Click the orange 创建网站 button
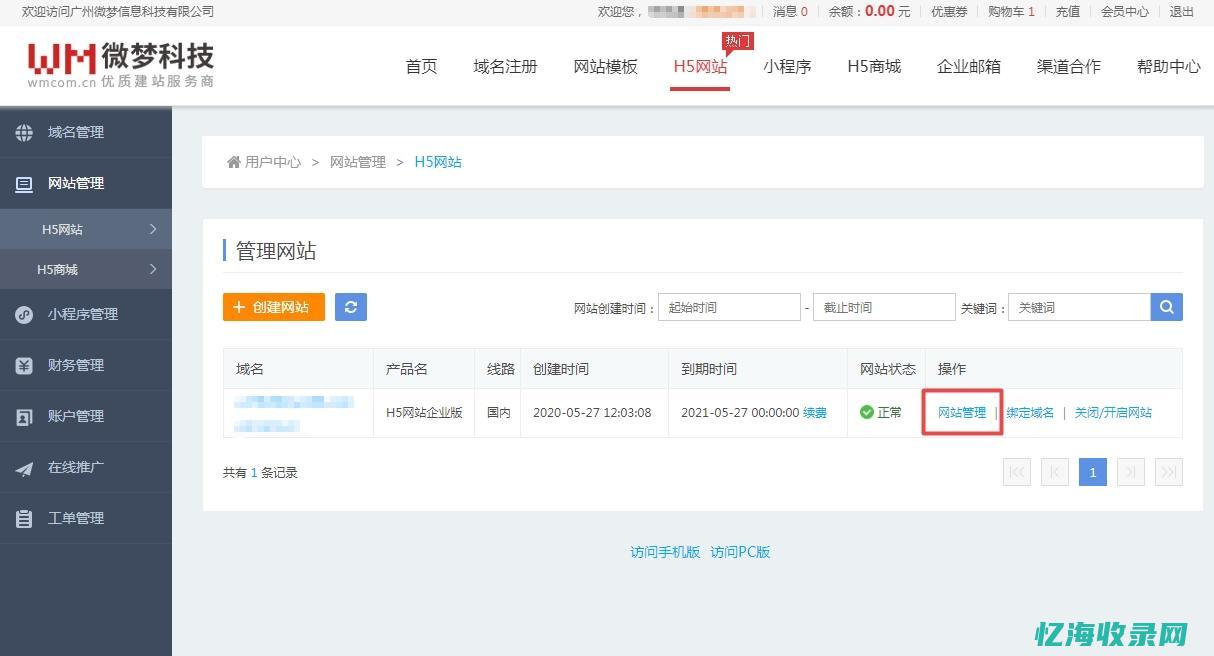The width and height of the screenshot is (1214, 656). pyautogui.click(x=273, y=307)
